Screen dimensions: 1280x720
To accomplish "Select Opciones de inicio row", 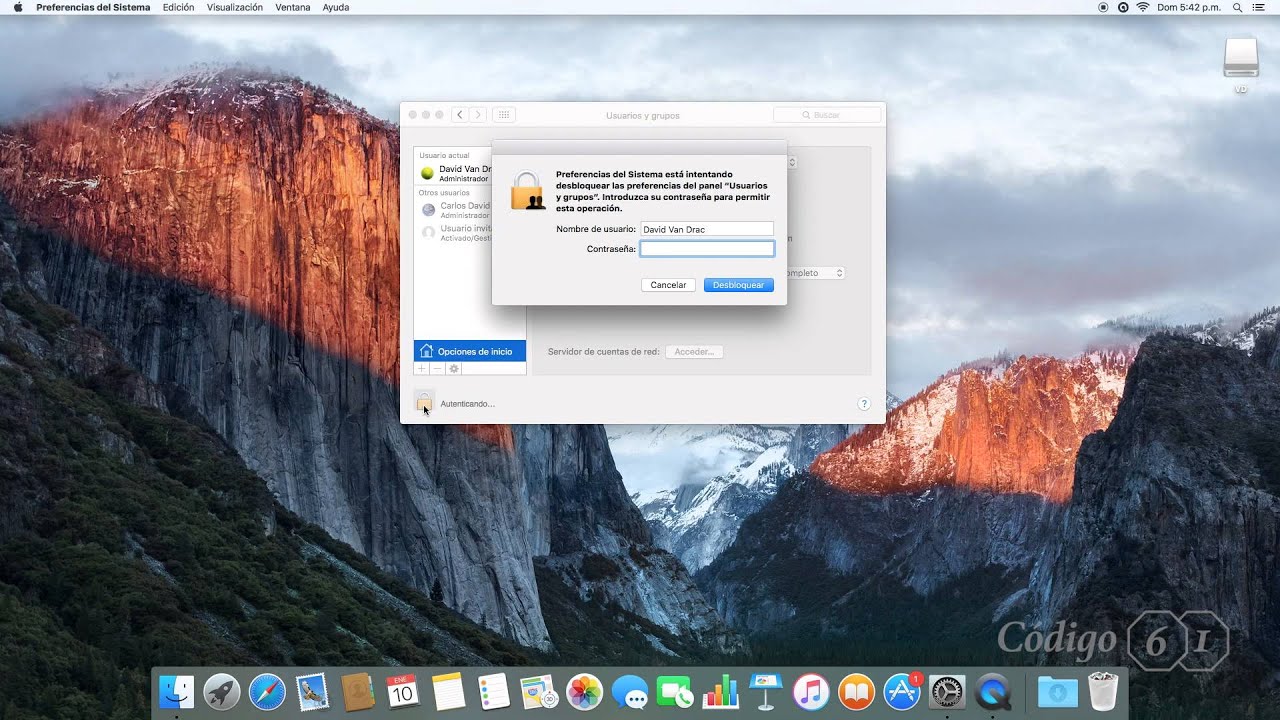I will point(470,351).
